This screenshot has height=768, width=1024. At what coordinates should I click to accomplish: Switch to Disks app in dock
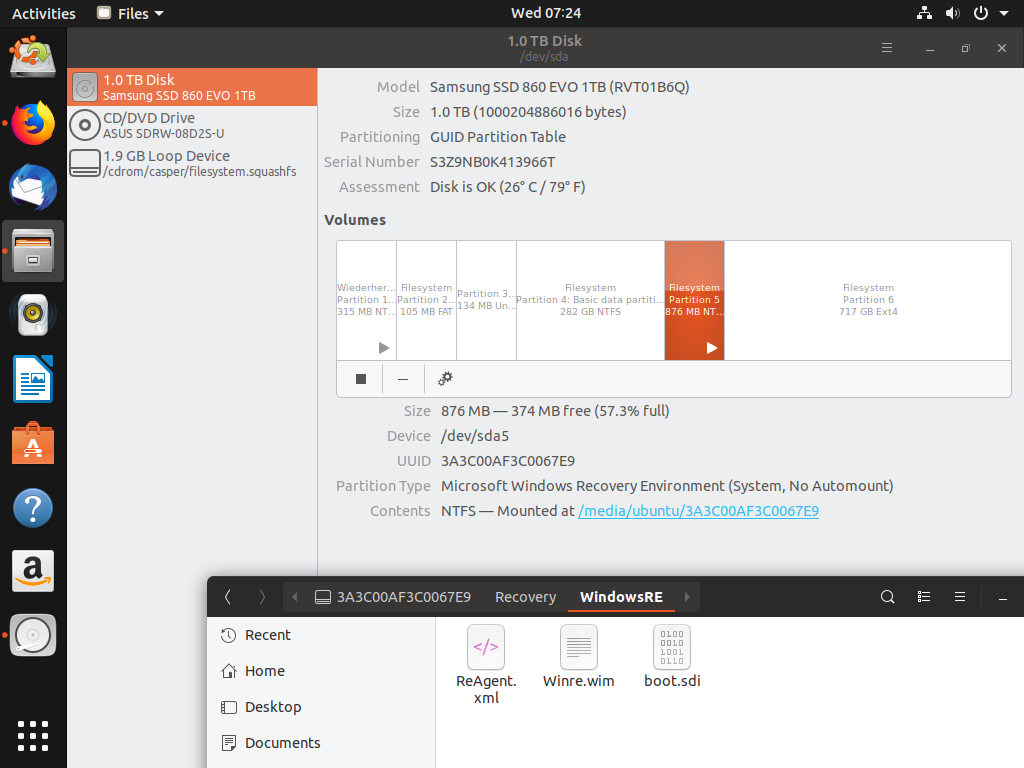click(33, 635)
